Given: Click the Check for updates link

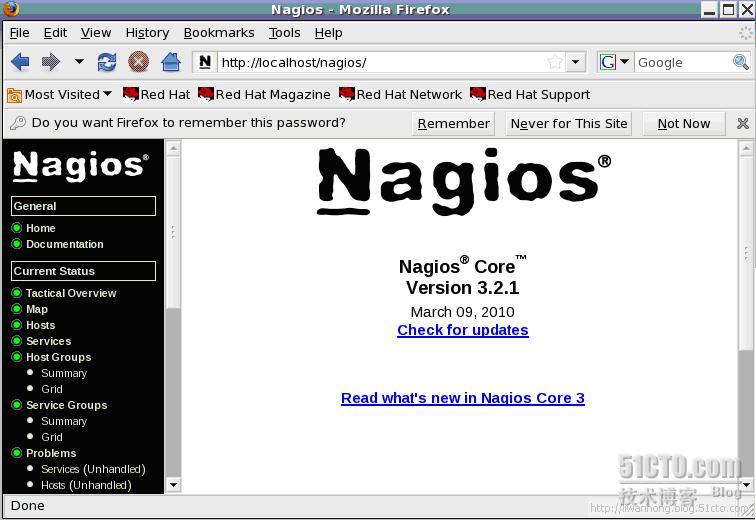Looking at the screenshot, I should tap(462, 330).
